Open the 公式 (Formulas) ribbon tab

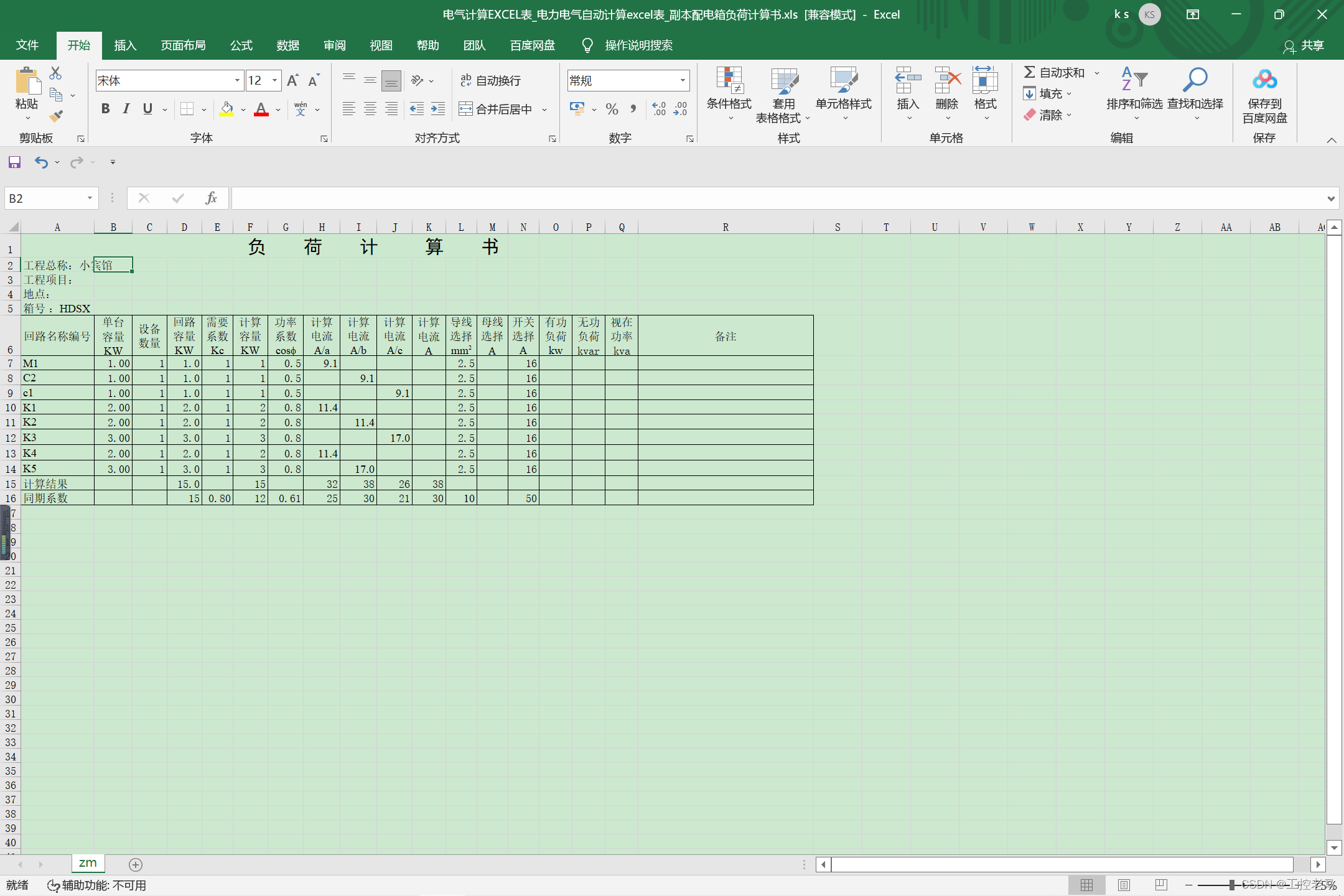pos(241,45)
